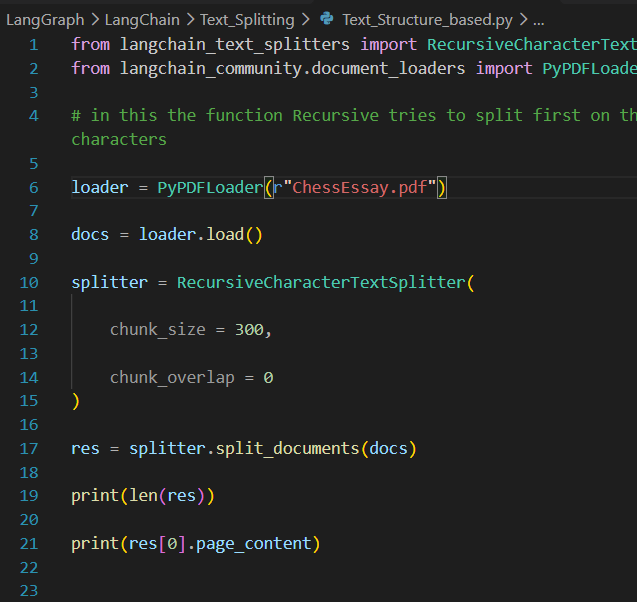Click the value 300 on line 12

249,329
